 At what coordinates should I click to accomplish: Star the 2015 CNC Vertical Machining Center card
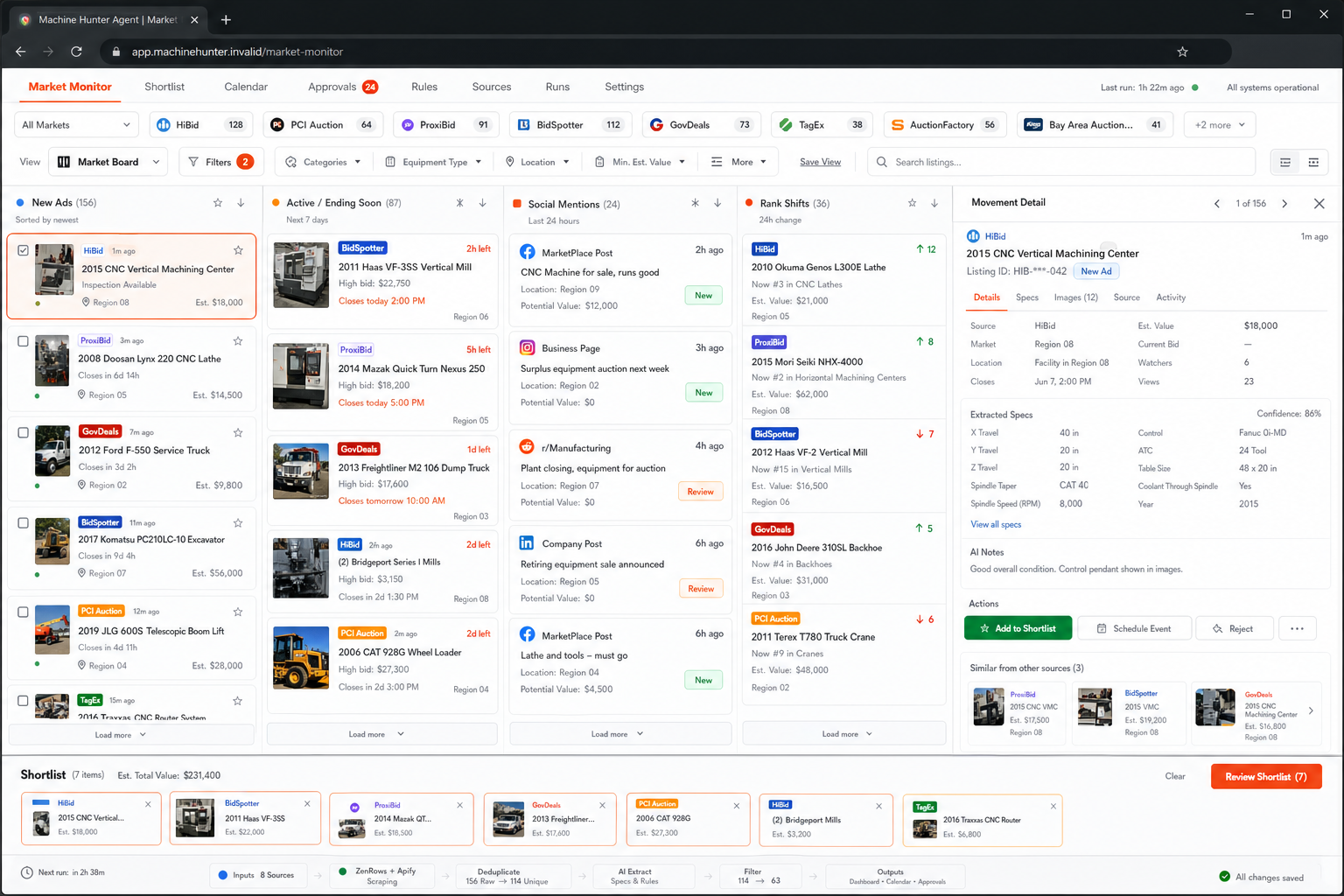(x=238, y=250)
